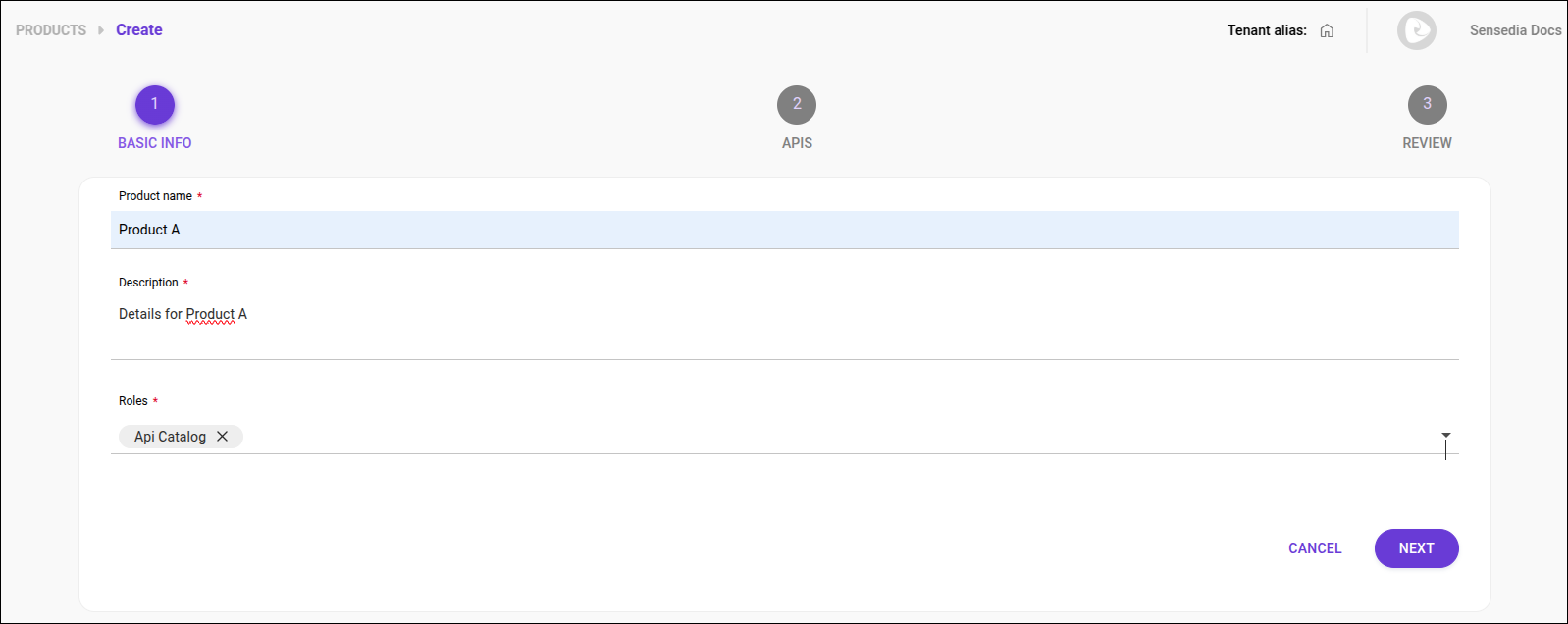This screenshot has height=624, width=1568.
Task: Open the user avatar icon
Action: point(1416,30)
